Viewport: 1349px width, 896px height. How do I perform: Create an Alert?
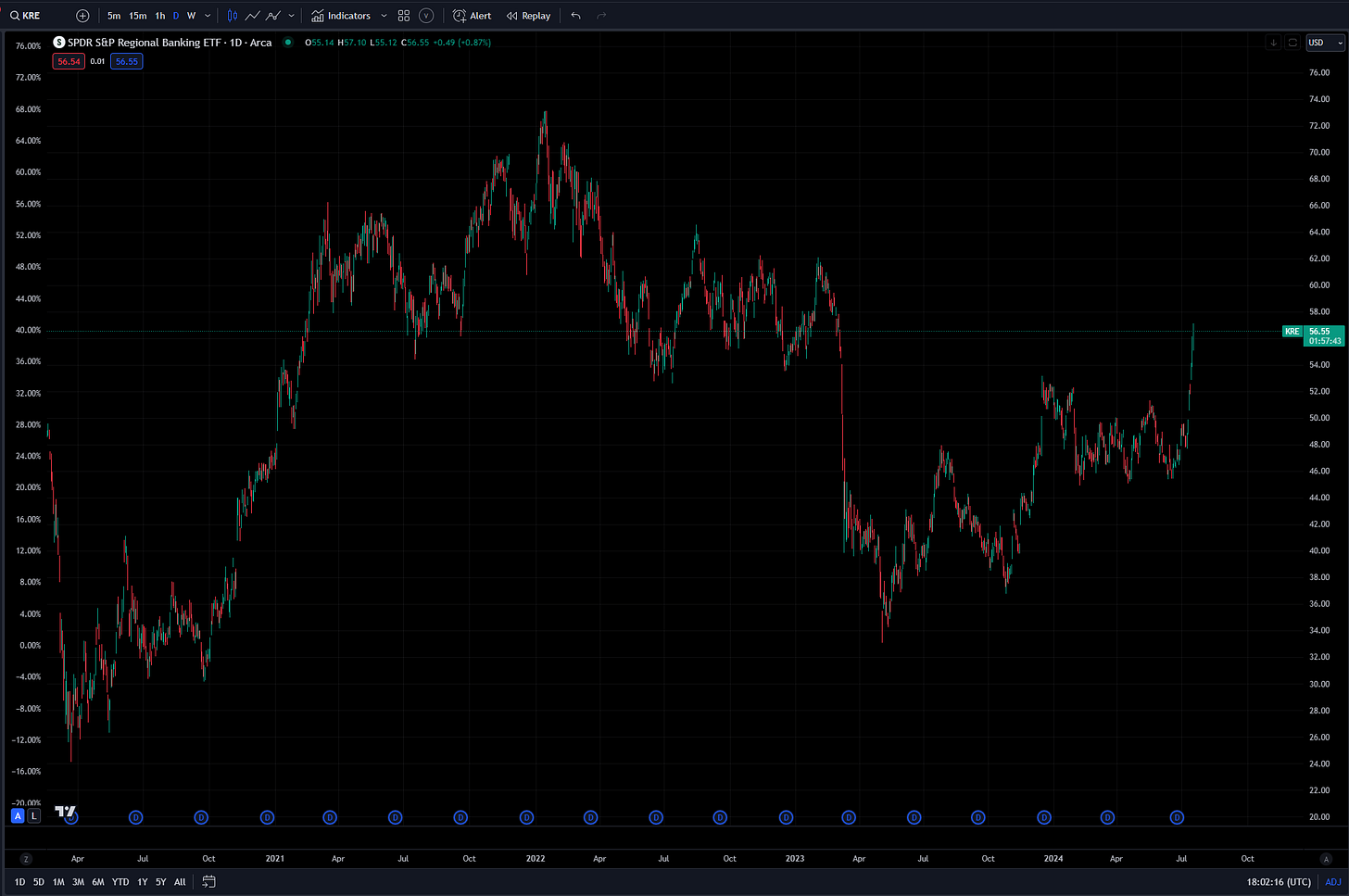pyautogui.click(x=473, y=16)
